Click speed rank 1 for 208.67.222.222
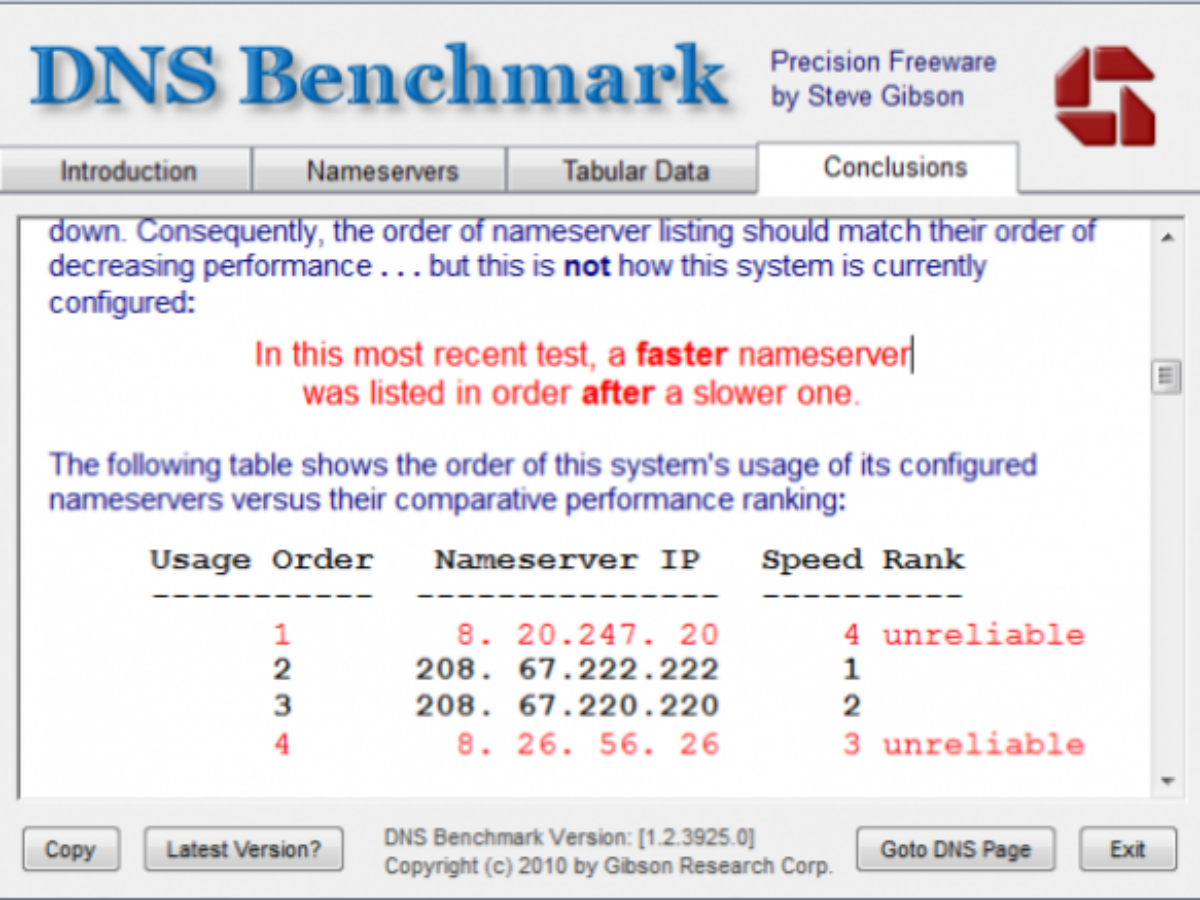Viewport: 1200px width, 900px height. [850, 669]
